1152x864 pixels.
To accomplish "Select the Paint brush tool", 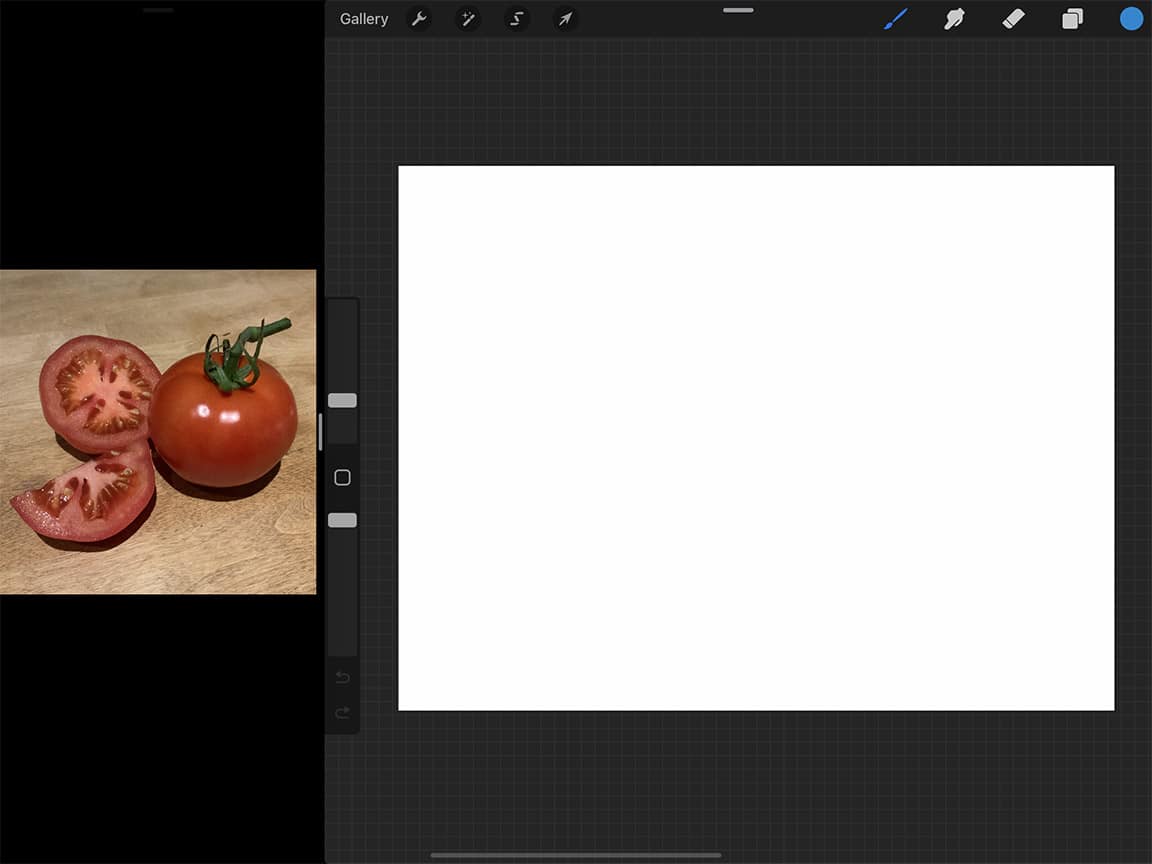I will point(895,18).
